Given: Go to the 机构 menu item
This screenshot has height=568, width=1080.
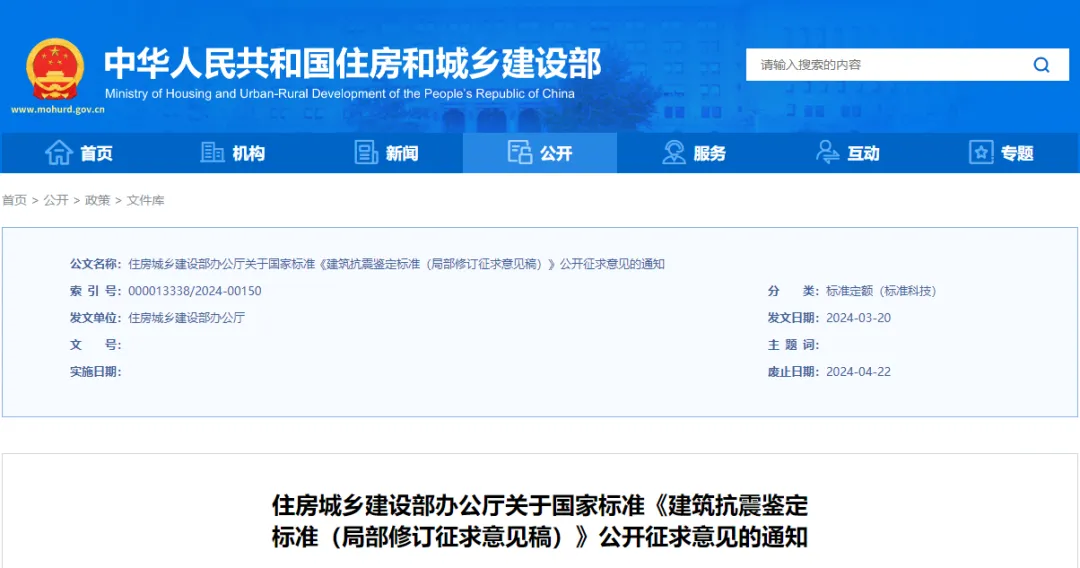Looking at the screenshot, I should tap(249, 154).
